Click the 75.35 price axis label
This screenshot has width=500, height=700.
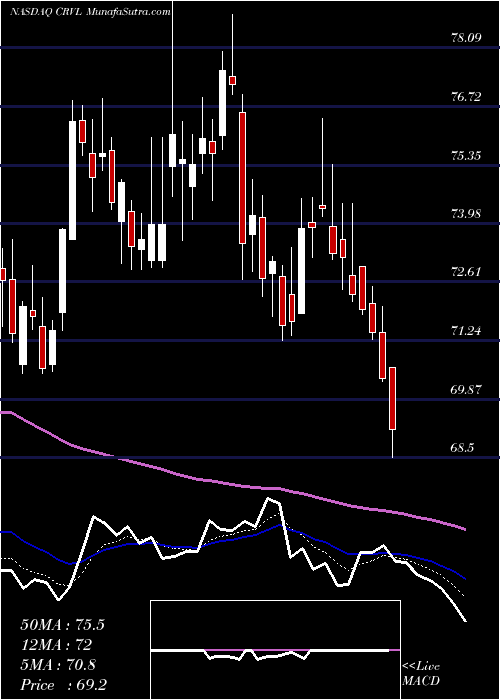467,155
